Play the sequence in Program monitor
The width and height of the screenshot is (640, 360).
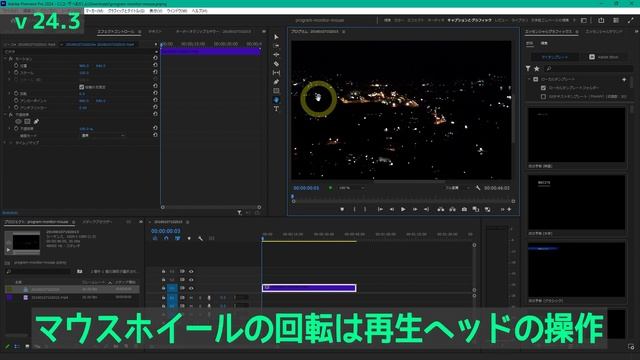pyautogui.click(x=403, y=209)
